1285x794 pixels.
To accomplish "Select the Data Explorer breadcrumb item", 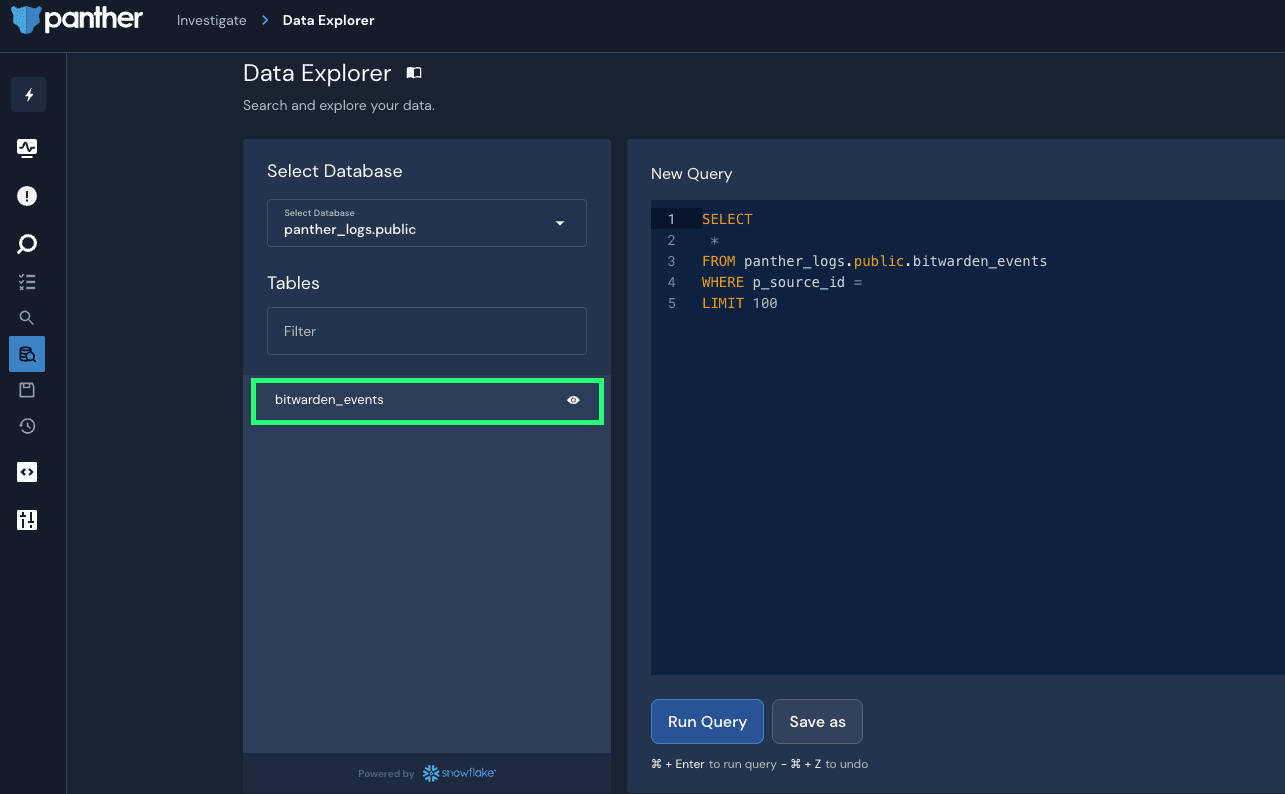I will click(x=329, y=19).
